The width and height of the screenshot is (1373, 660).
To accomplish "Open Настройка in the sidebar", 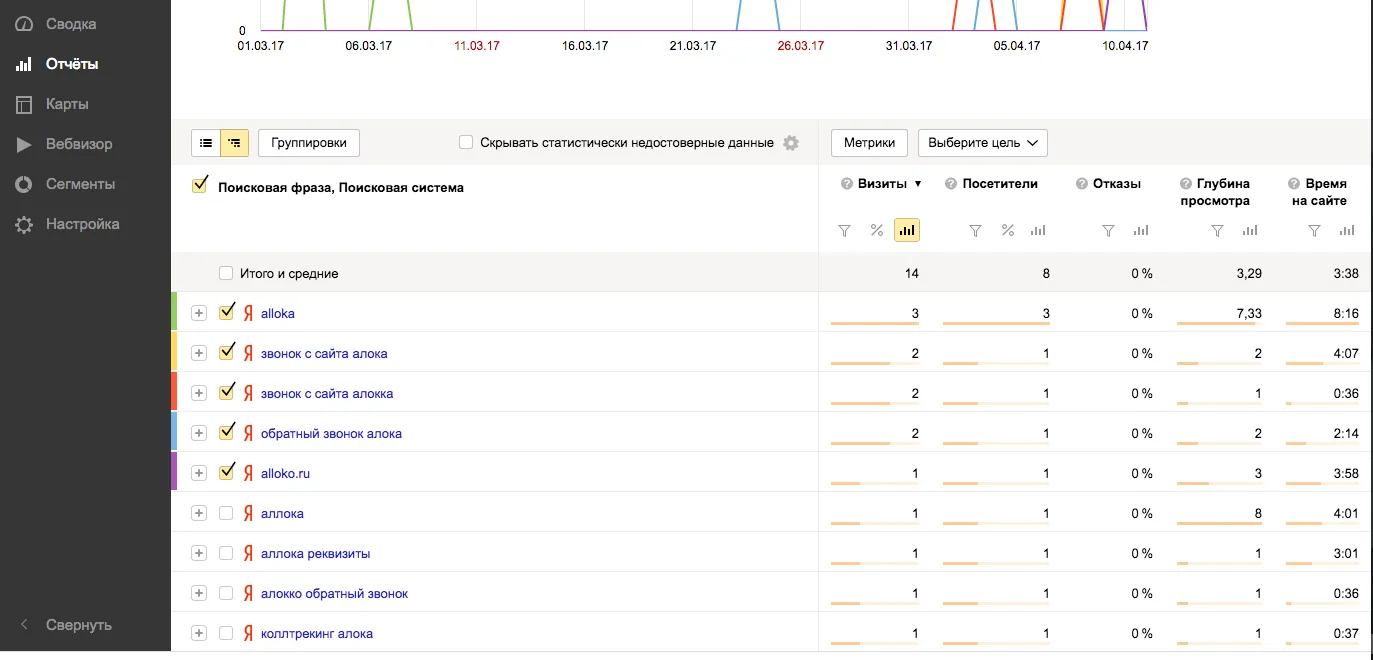I will (x=82, y=224).
